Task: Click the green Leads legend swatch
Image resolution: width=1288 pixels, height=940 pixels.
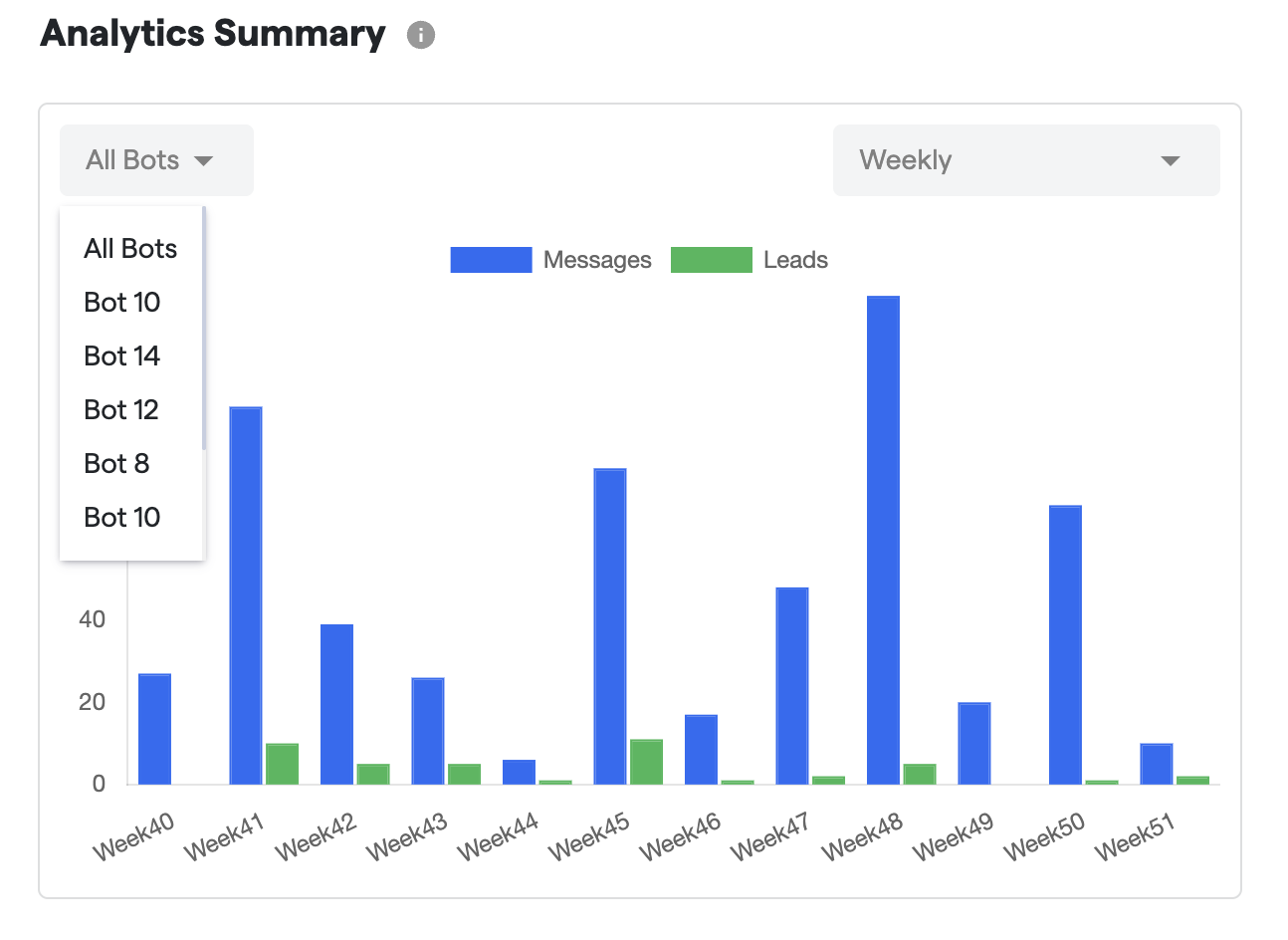Action: click(711, 260)
